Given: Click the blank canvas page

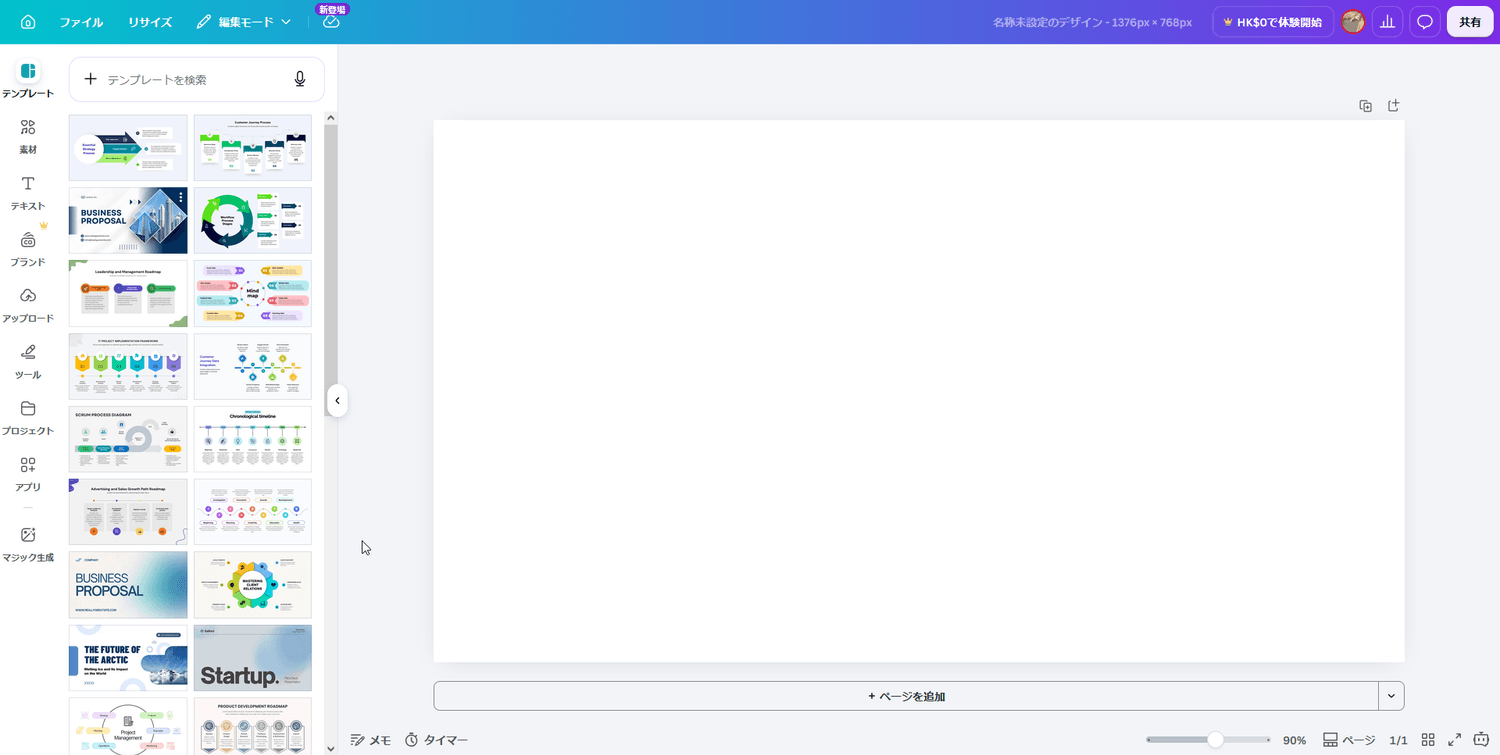Looking at the screenshot, I should (x=918, y=391).
